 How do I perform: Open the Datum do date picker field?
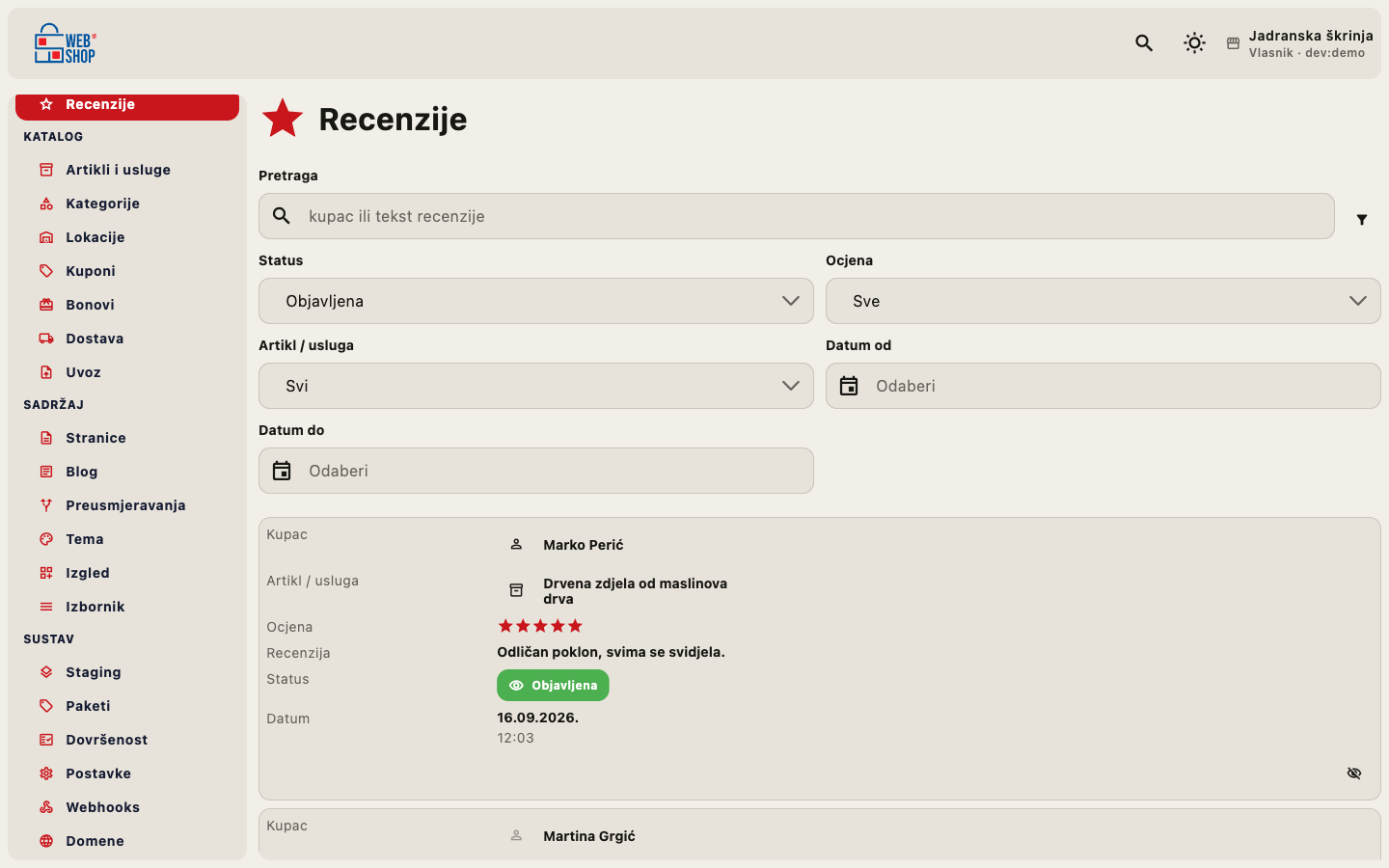coord(536,471)
